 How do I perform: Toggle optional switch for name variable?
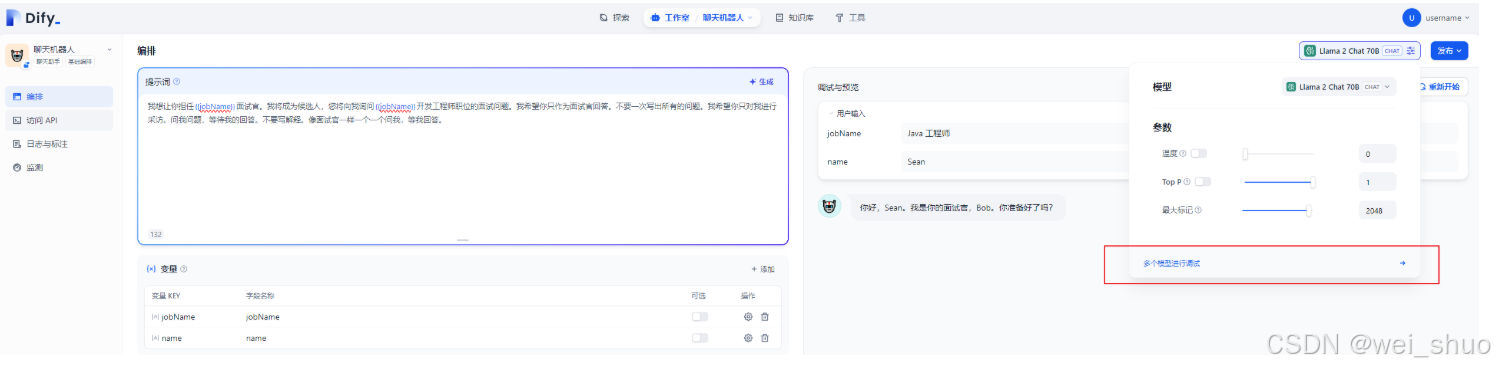[x=700, y=338]
